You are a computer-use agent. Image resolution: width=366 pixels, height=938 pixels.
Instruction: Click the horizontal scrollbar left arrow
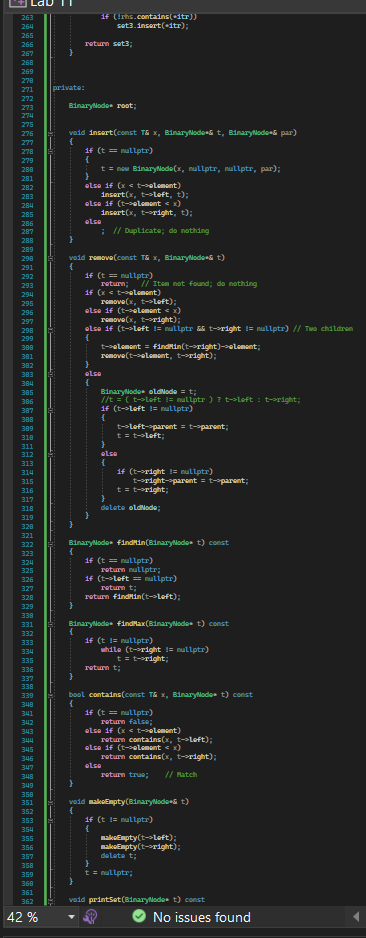pos(357,917)
